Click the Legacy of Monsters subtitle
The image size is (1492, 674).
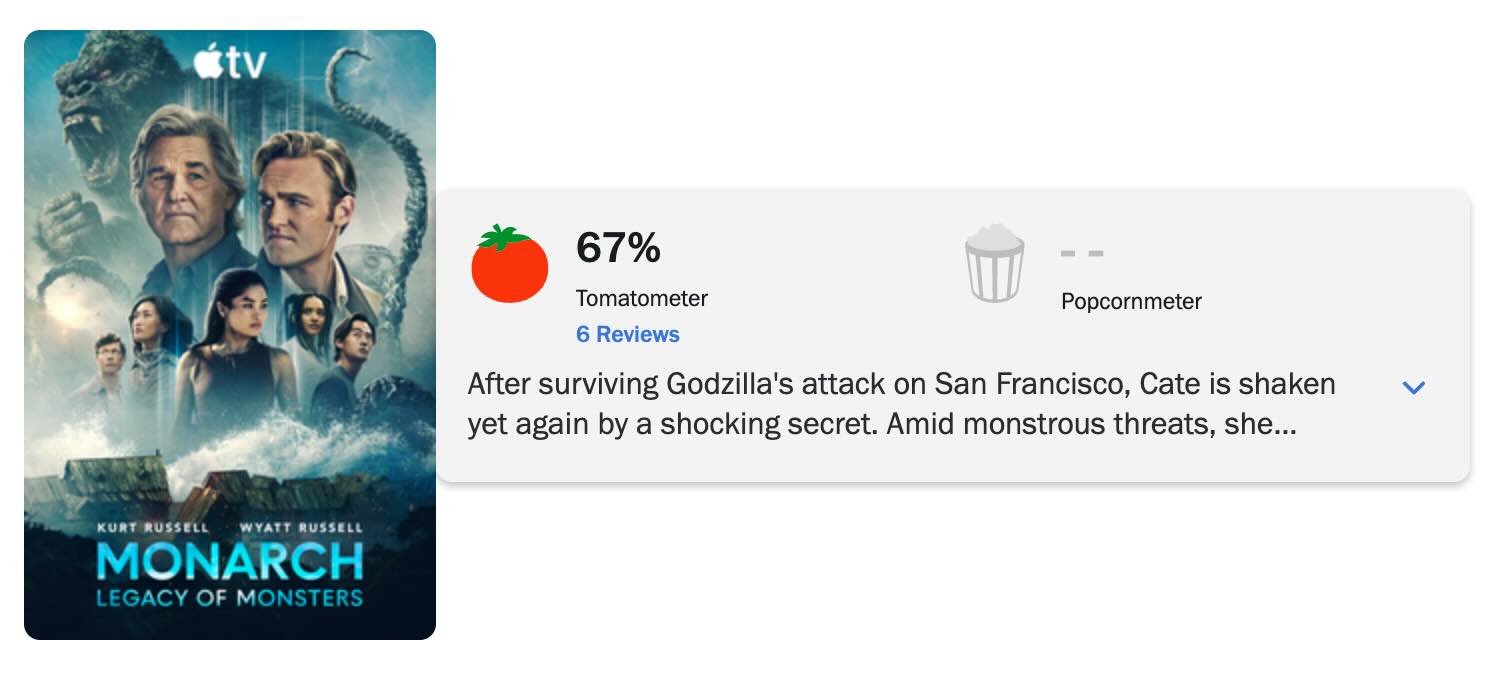[x=230, y=599]
